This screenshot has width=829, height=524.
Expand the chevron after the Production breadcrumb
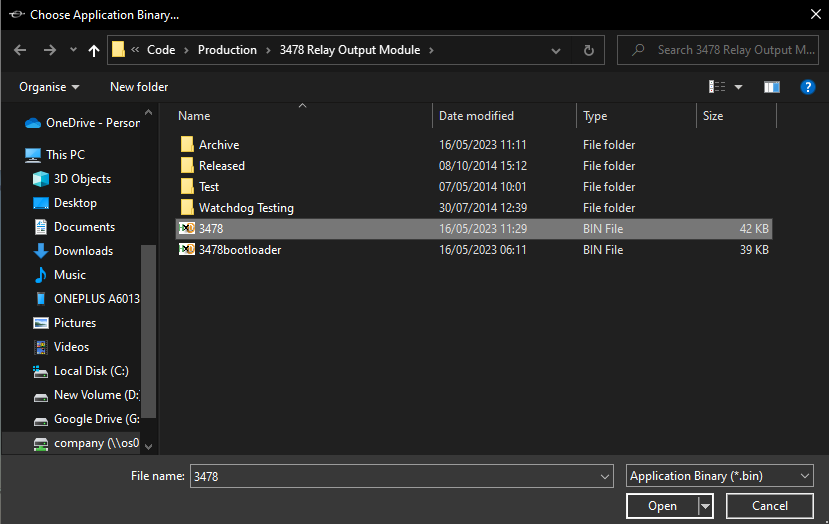pos(268,50)
